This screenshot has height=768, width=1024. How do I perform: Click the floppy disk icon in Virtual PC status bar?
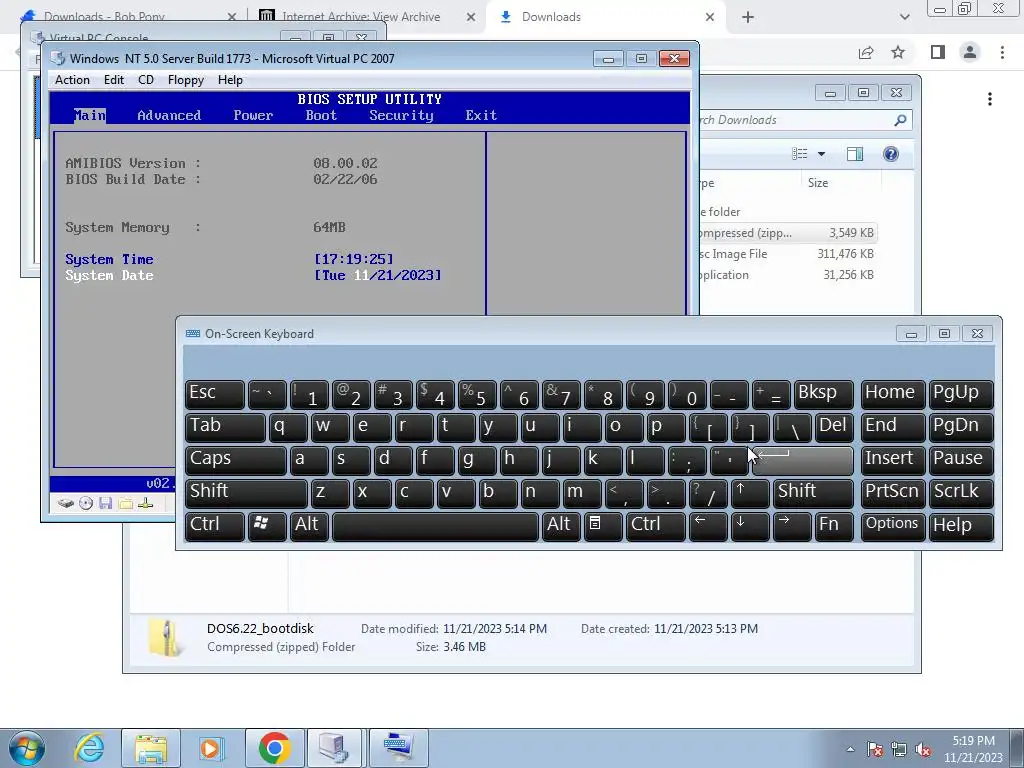click(x=106, y=504)
